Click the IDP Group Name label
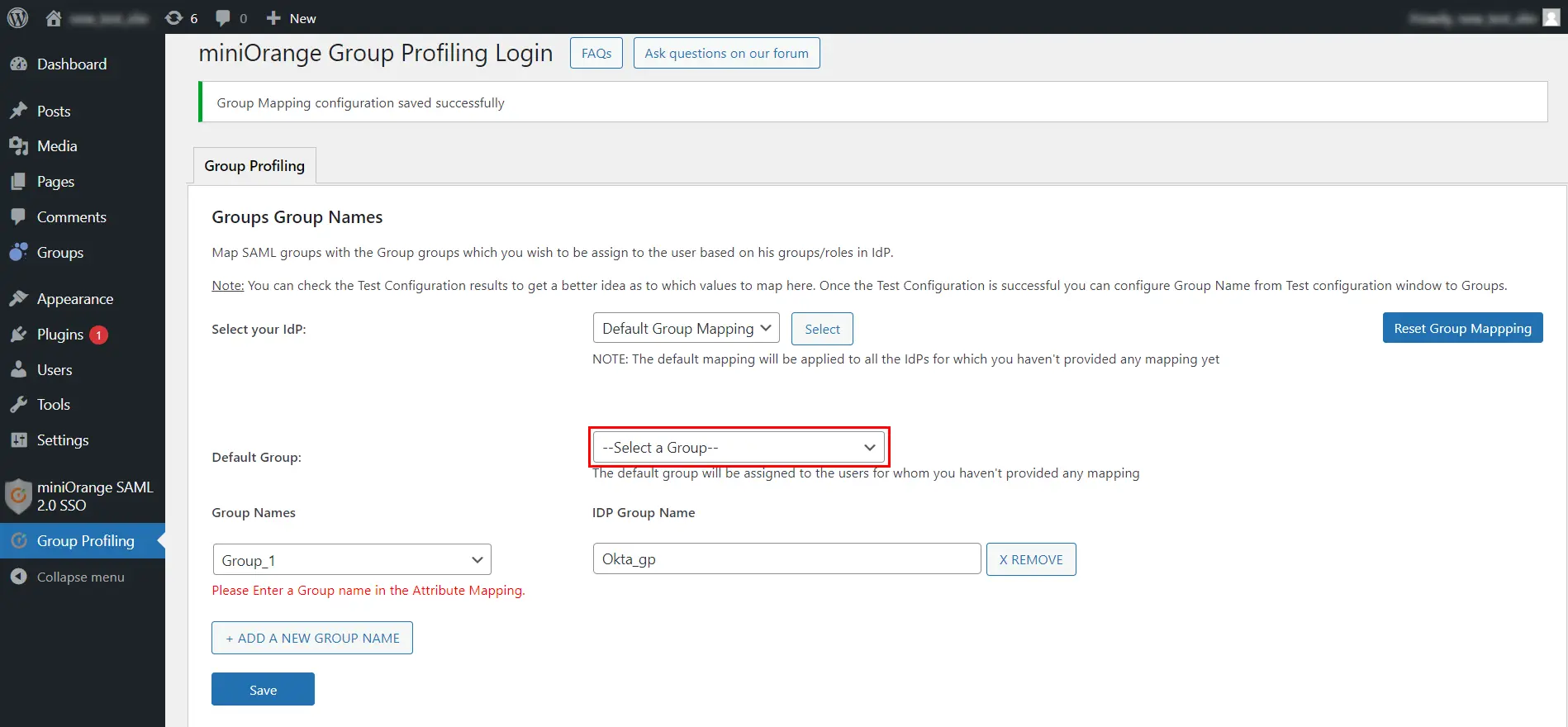The width and height of the screenshot is (1568, 727). click(644, 512)
